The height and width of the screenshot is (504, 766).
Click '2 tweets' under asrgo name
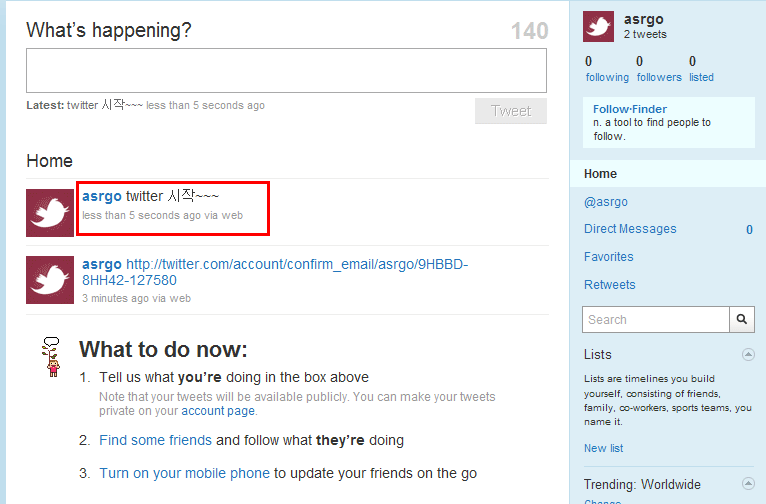[645, 34]
